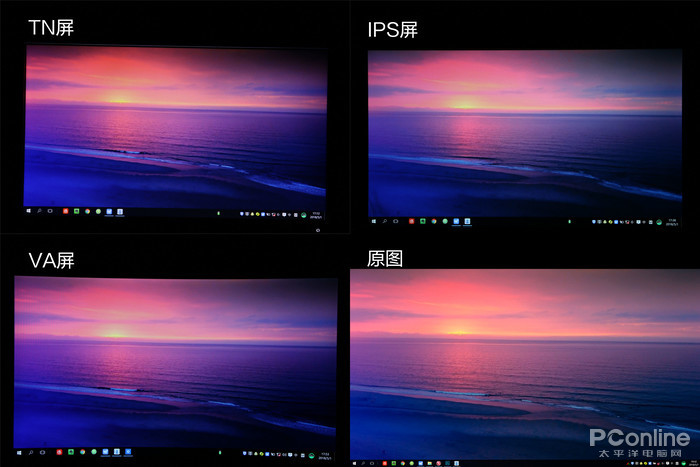Click green battery indicator on IPS taskbar
Image resolution: width=700 pixels, height=467 pixels.
[569, 221]
